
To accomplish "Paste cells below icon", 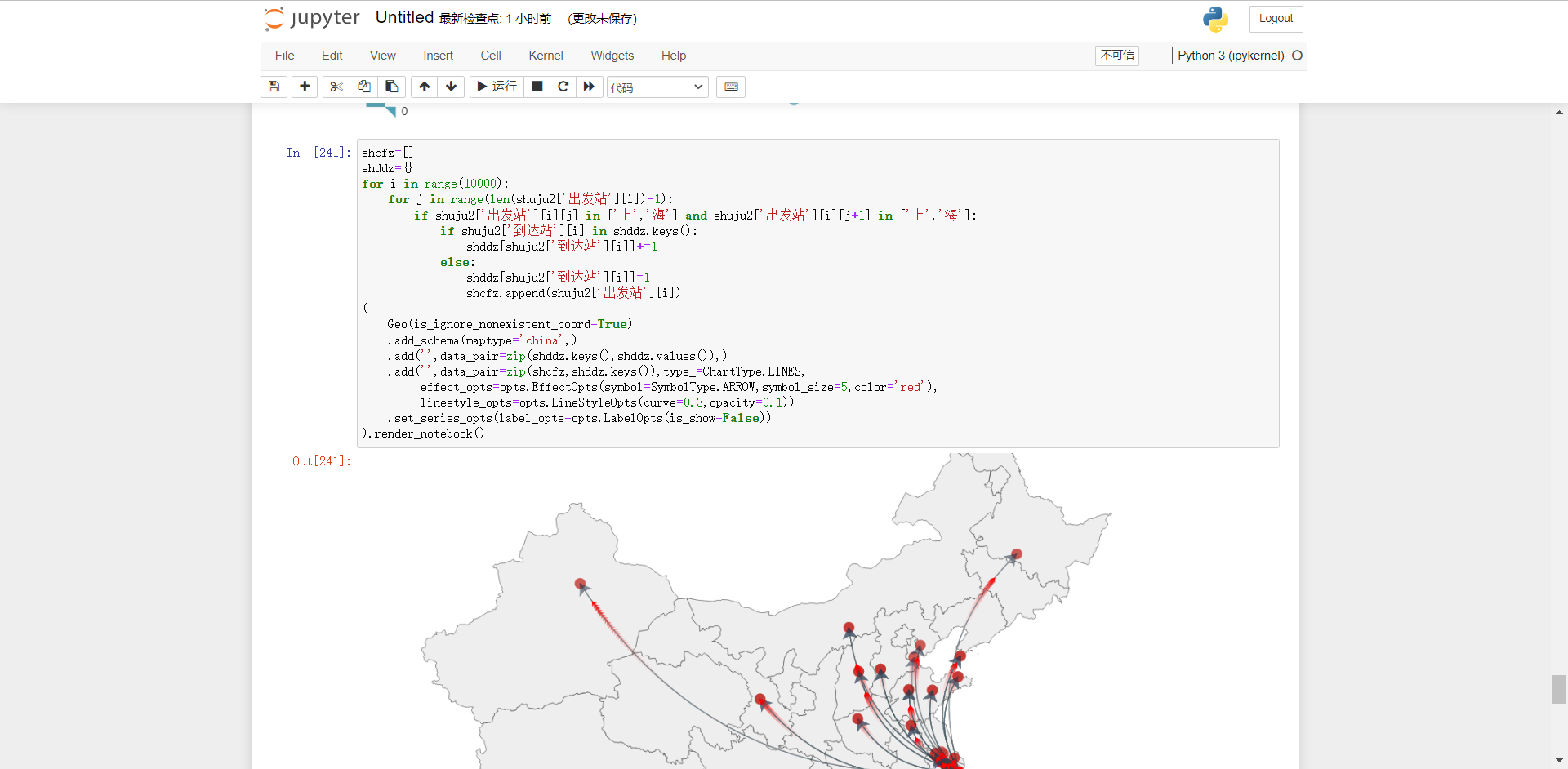I will pos(392,87).
